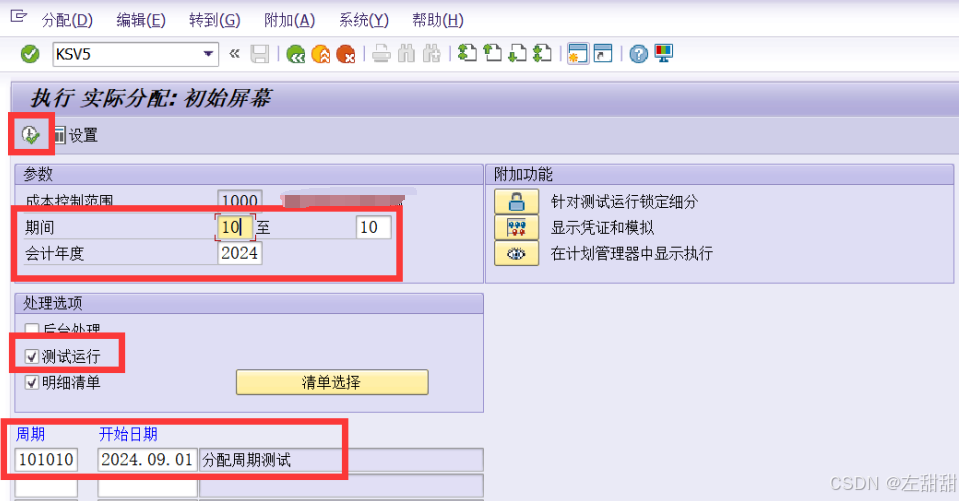Click the 开始日期 column header
961x501 pixels.
coord(128,434)
